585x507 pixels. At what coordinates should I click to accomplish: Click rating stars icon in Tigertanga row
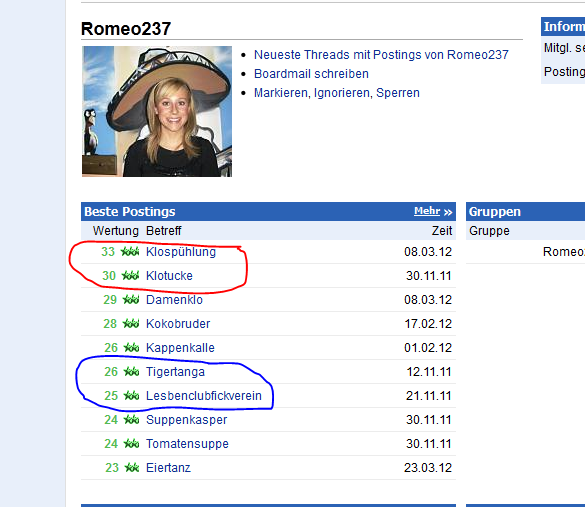click(x=131, y=372)
